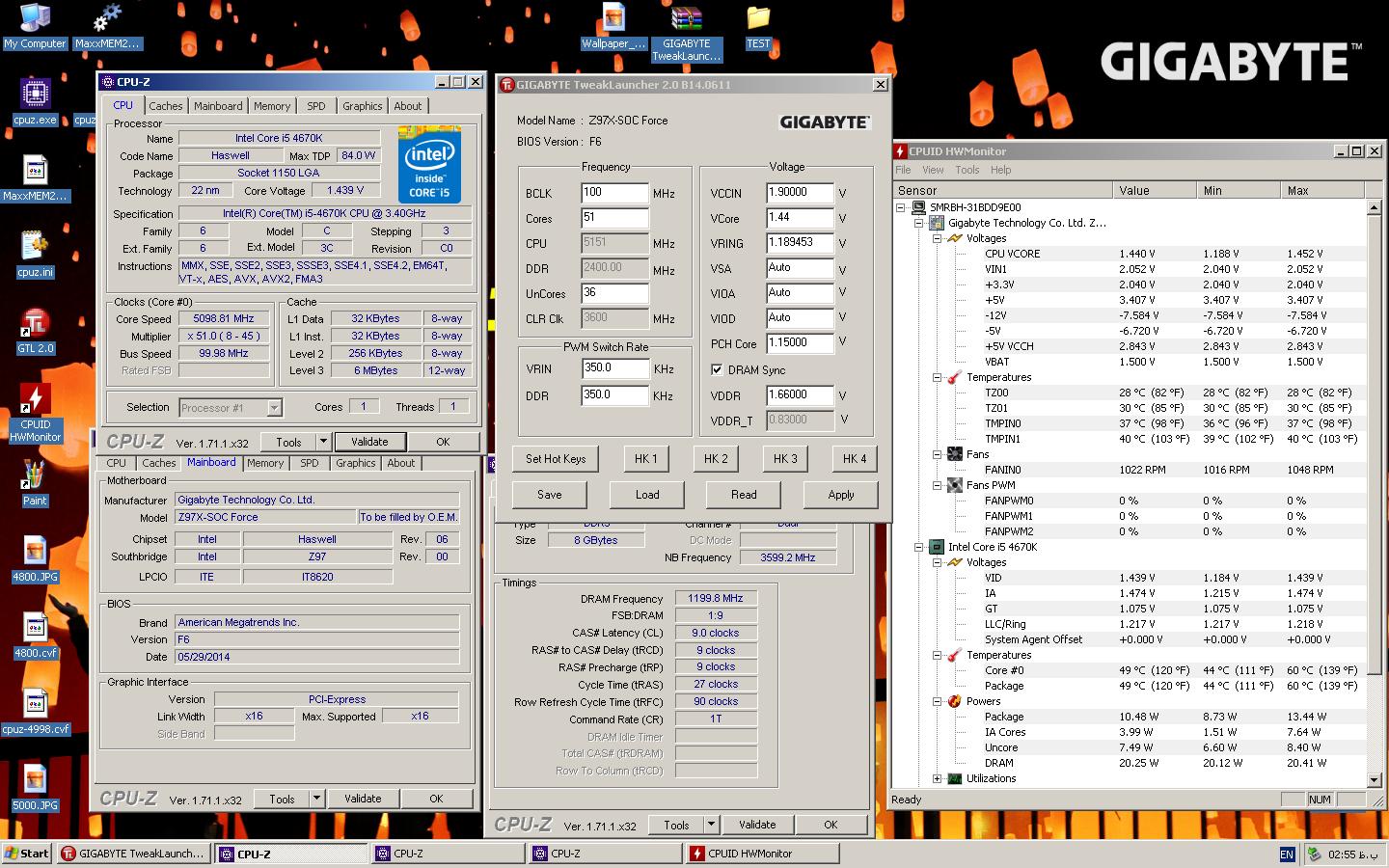Click HK 1 hotkey button
This screenshot has height=868, width=1389.
pyautogui.click(x=646, y=459)
